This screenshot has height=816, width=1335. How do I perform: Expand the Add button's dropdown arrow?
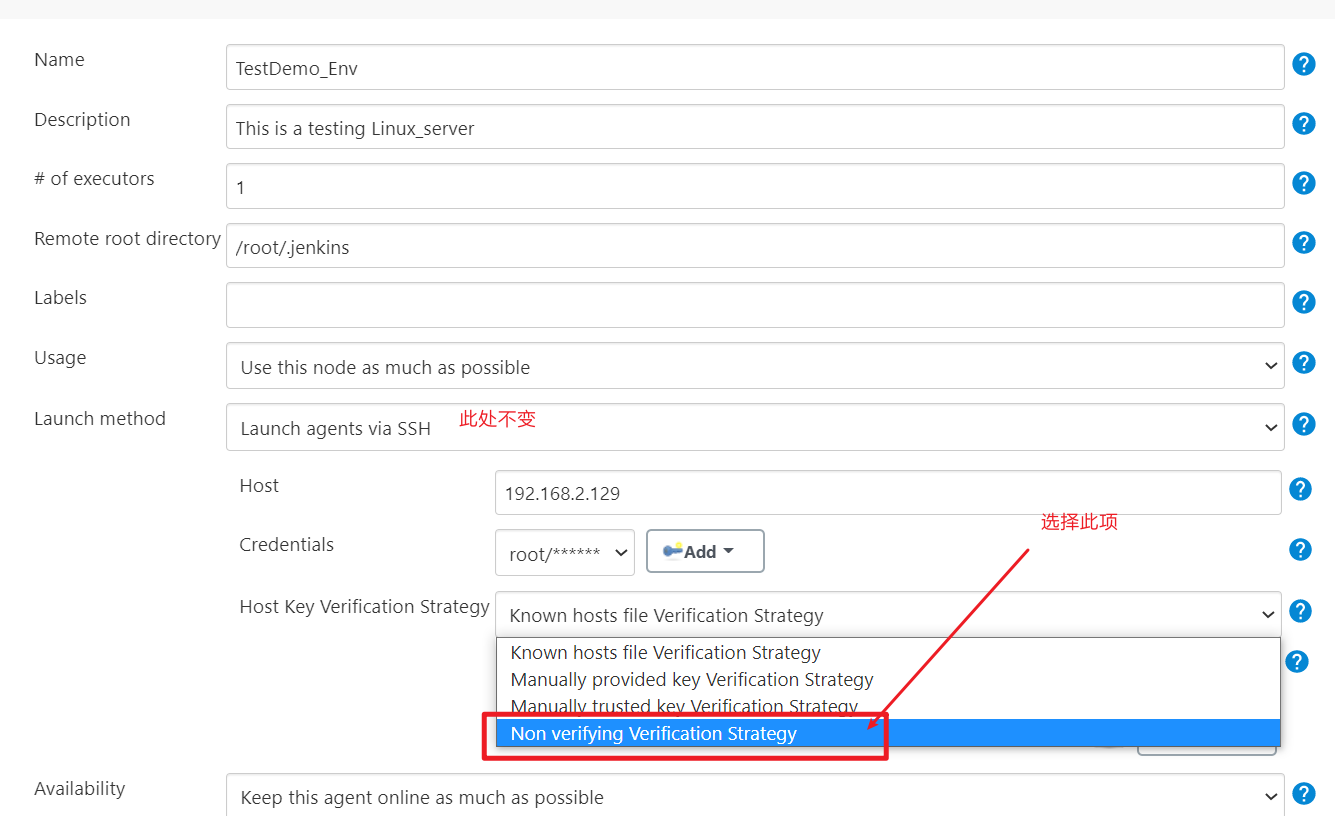coord(731,551)
